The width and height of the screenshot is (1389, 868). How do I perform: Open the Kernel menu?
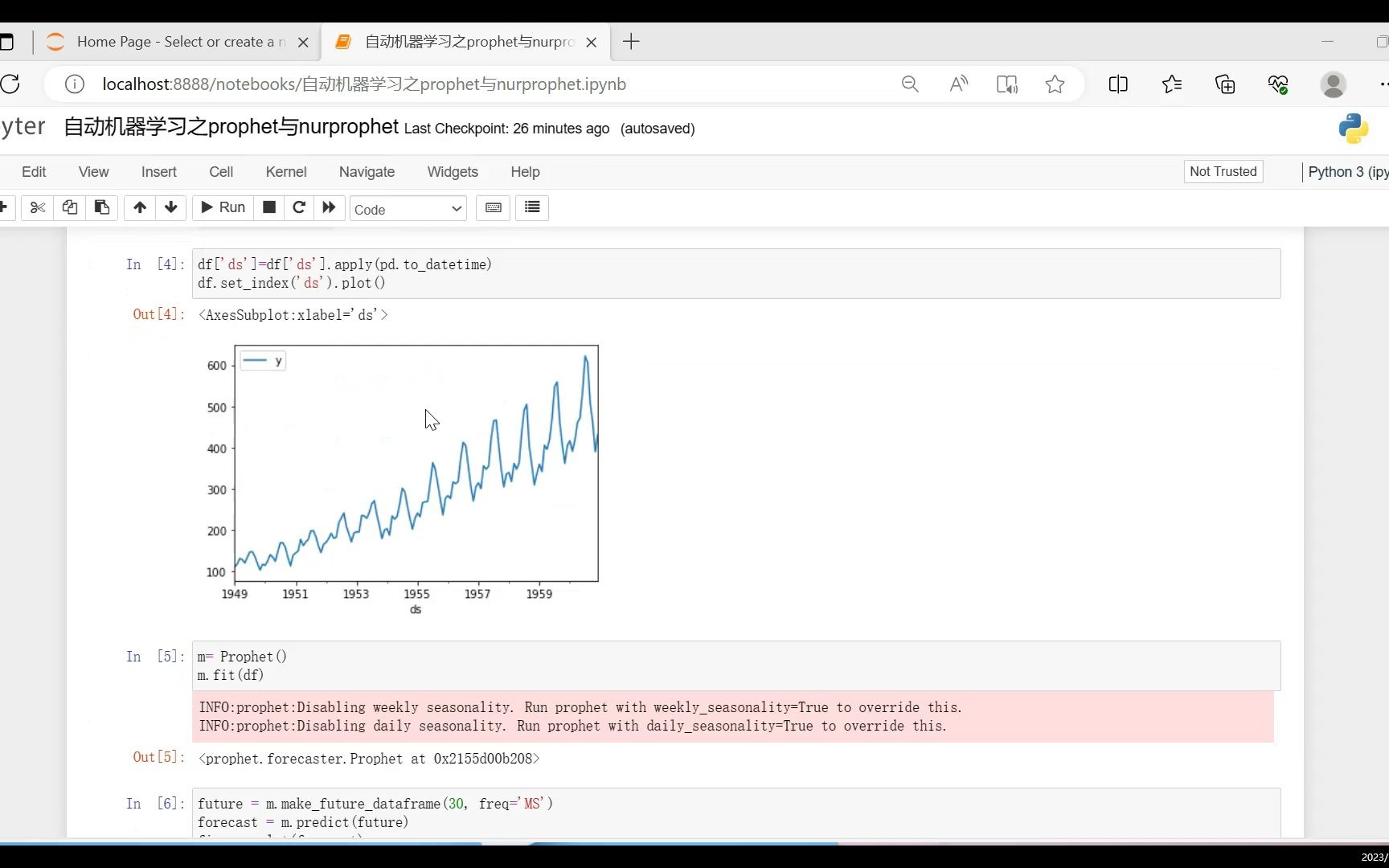coord(286,172)
